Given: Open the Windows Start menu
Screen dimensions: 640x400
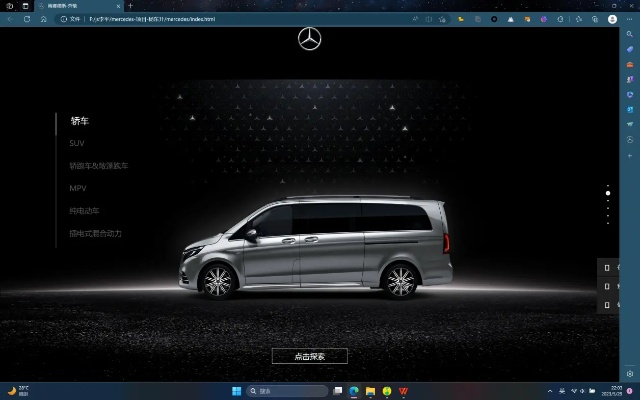Looking at the screenshot, I should pyautogui.click(x=237, y=390).
